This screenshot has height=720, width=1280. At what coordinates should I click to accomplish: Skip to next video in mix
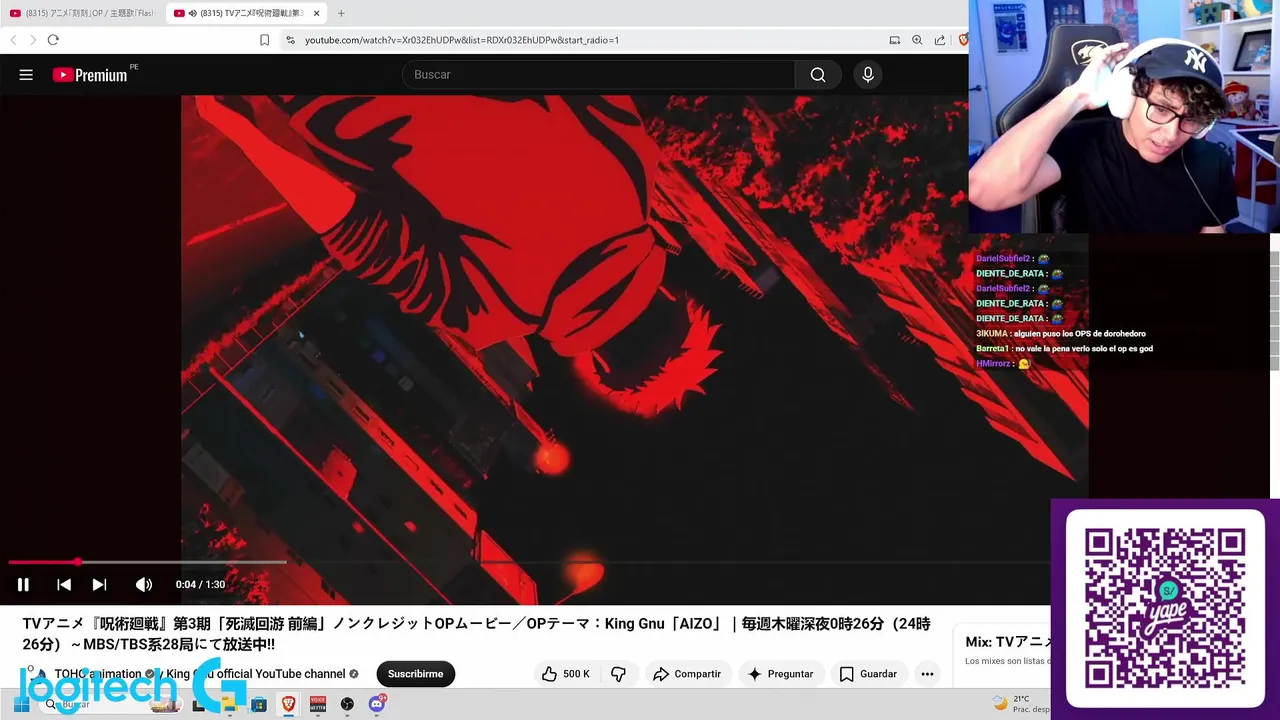coord(99,585)
